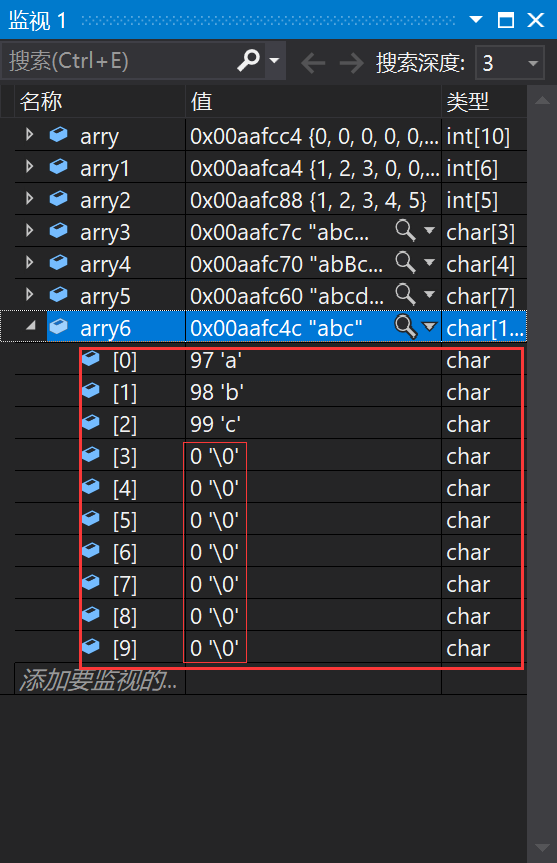This screenshot has width=557, height=863.
Task: Open text visualizer magnifier for arry4
Action: click(406, 263)
